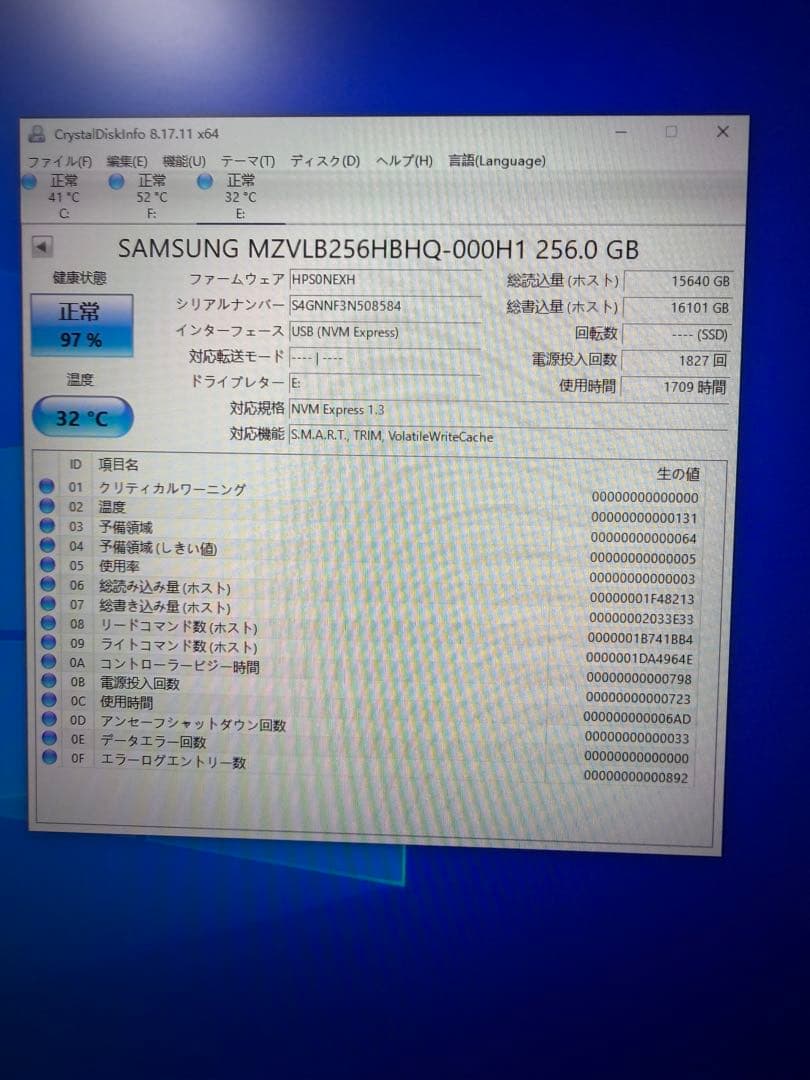Click the drive letter field E:
The width and height of the screenshot is (810, 1080).
tap(384, 383)
